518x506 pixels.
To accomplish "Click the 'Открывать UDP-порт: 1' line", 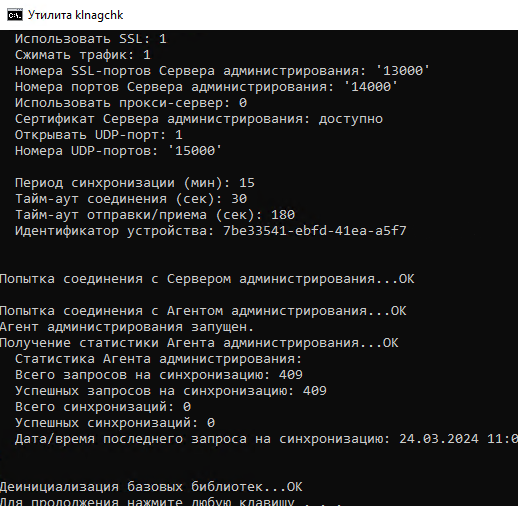I will [x=99, y=135].
